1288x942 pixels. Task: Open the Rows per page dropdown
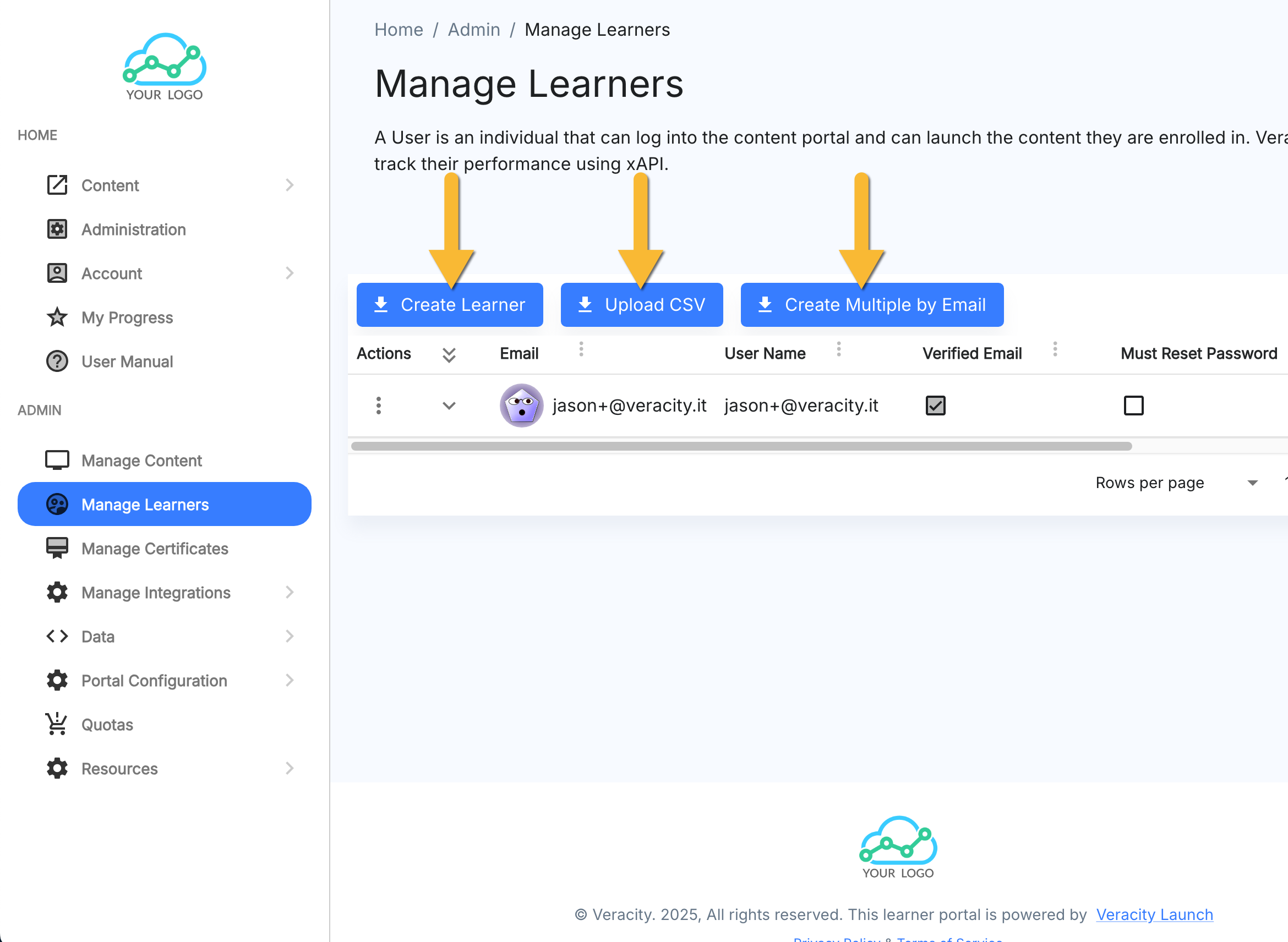pos(1252,483)
